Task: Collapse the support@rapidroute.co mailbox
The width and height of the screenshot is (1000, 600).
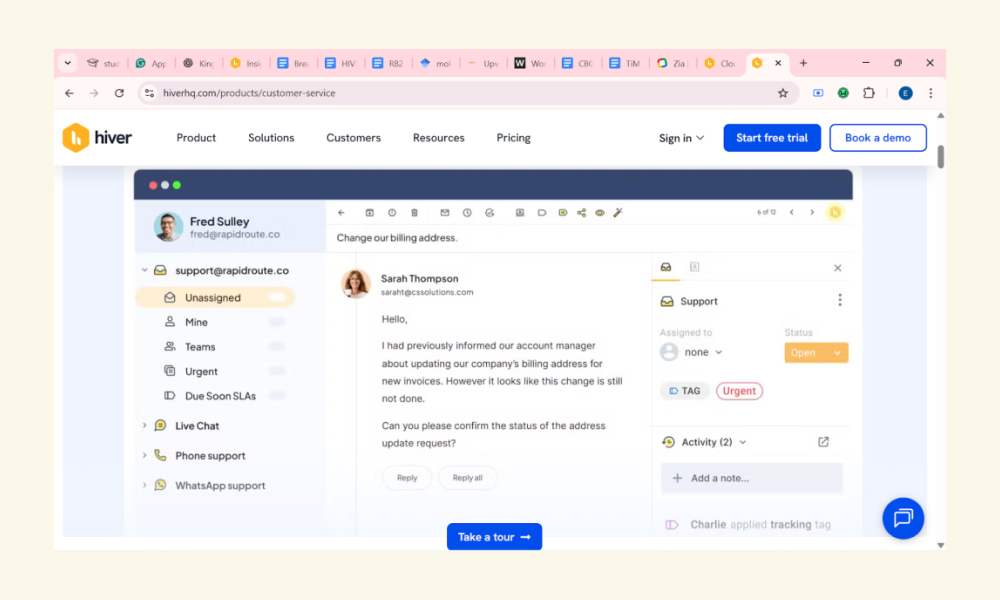Action: tap(145, 270)
